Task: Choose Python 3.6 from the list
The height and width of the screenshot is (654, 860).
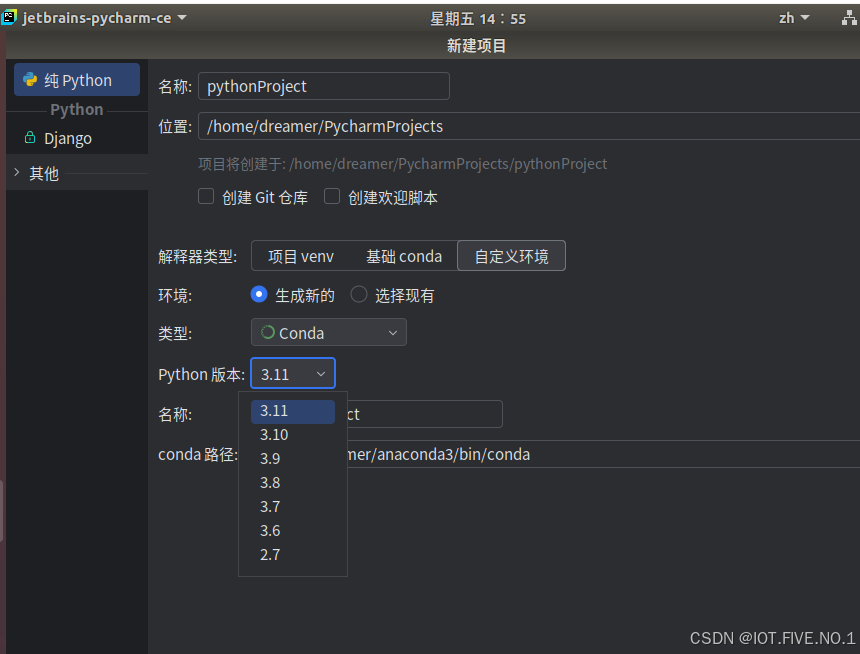Action: (x=293, y=531)
